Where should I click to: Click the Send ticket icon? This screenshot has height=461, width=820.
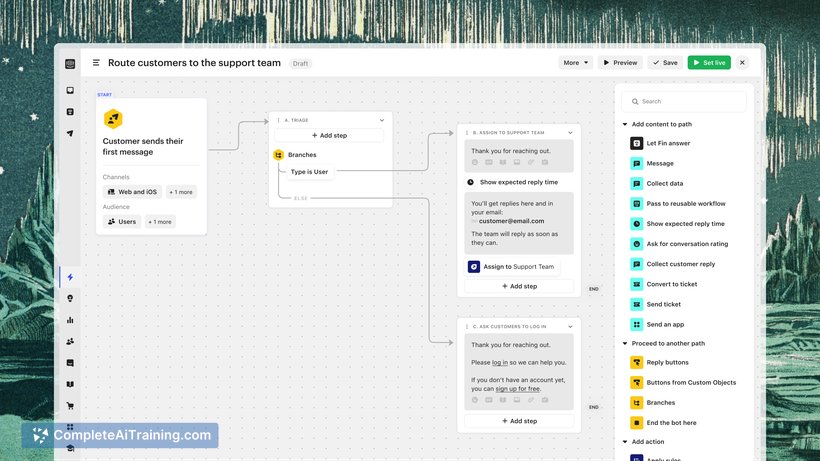(x=636, y=304)
